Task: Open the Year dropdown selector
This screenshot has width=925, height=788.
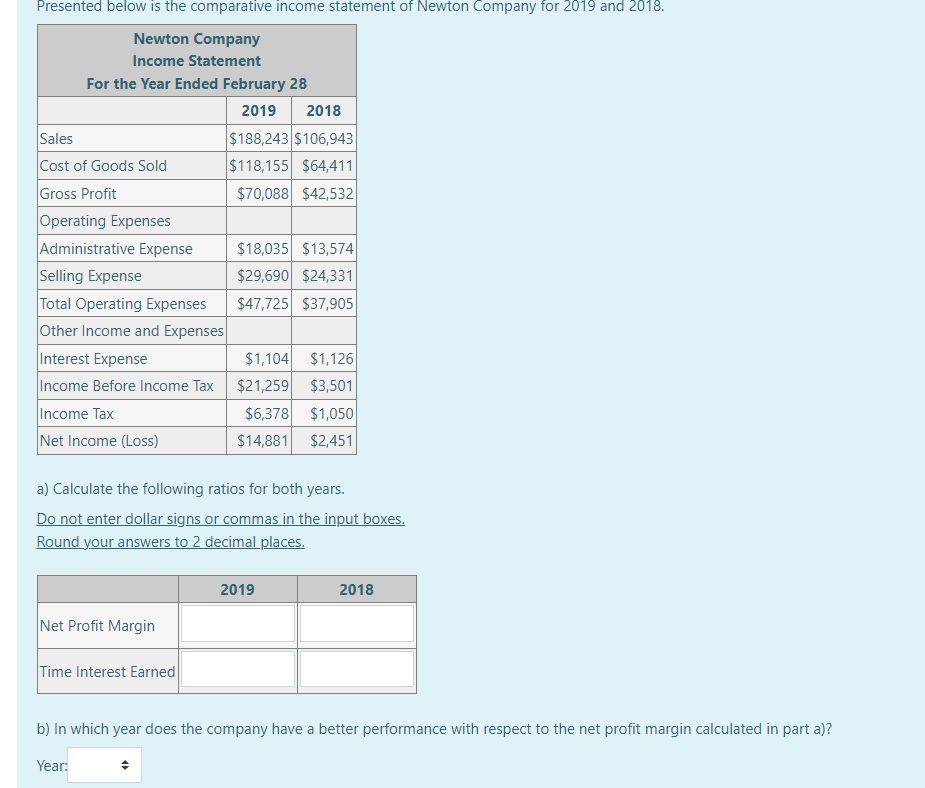Action: click(103, 765)
